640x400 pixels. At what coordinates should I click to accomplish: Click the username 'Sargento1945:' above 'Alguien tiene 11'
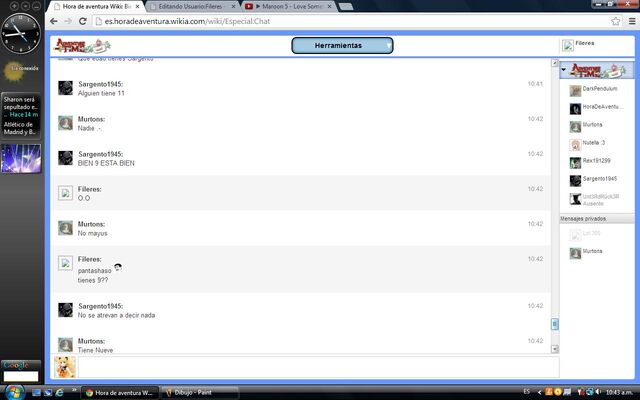point(100,84)
